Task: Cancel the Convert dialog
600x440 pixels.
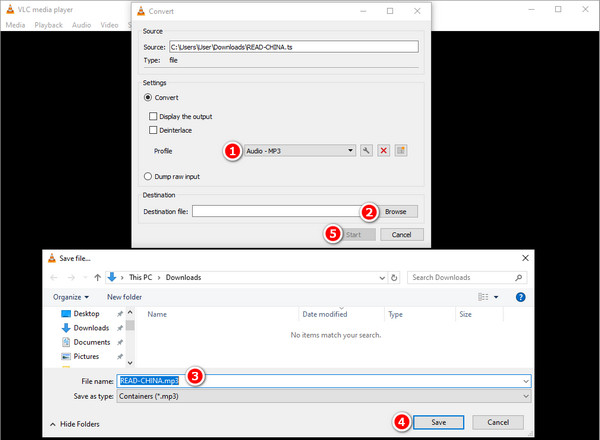Action: click(x=401, y=235)
